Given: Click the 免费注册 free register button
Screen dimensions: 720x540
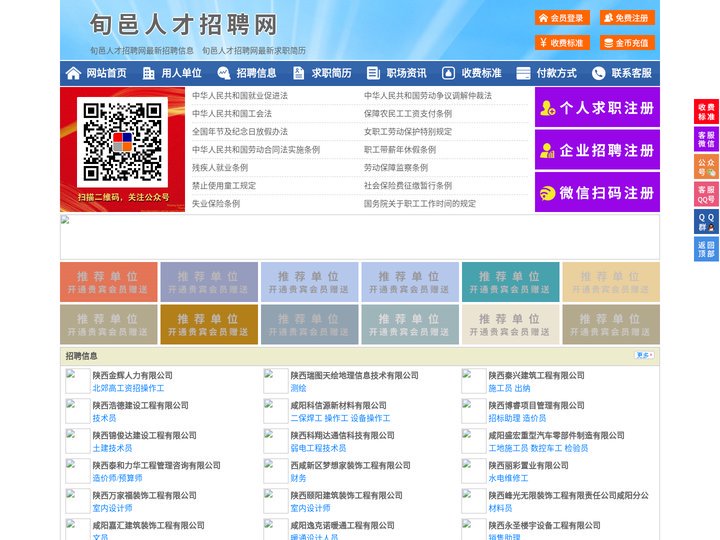Looking at the screenshot, I should pos(627,18).
